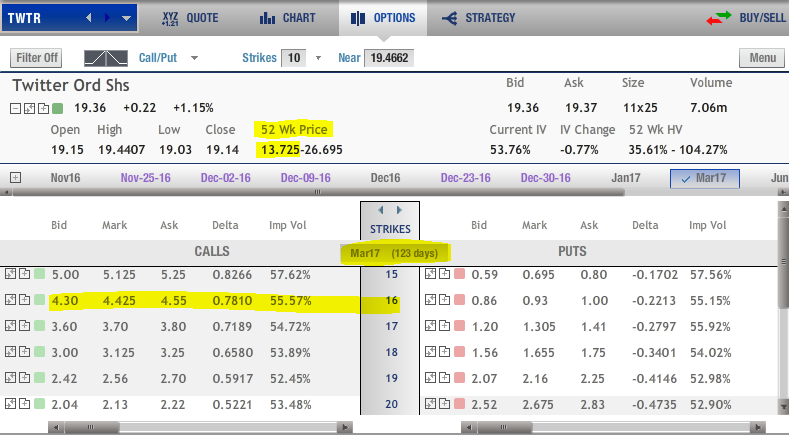Add the 16 strike call using plus icon

tap(24, 300)
